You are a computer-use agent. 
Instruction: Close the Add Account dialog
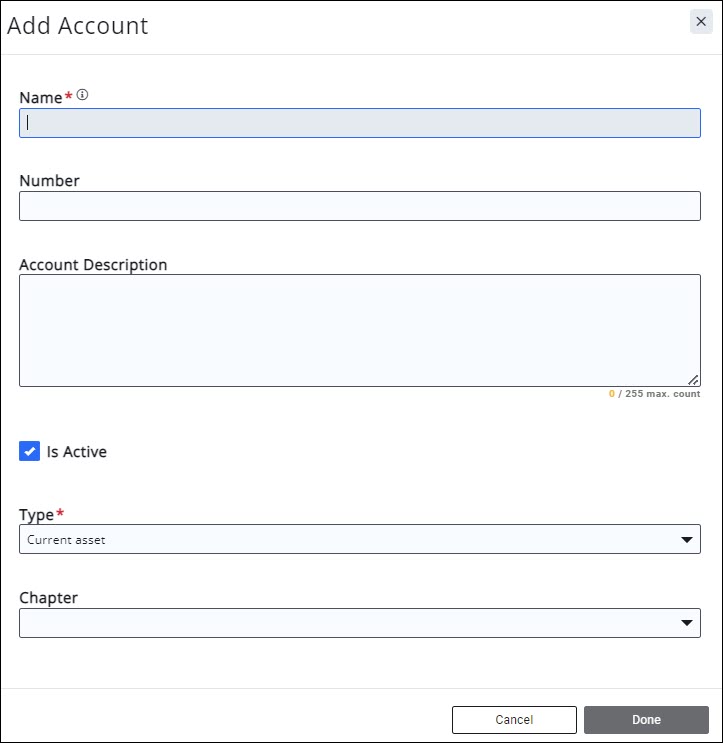click(701, 22)
